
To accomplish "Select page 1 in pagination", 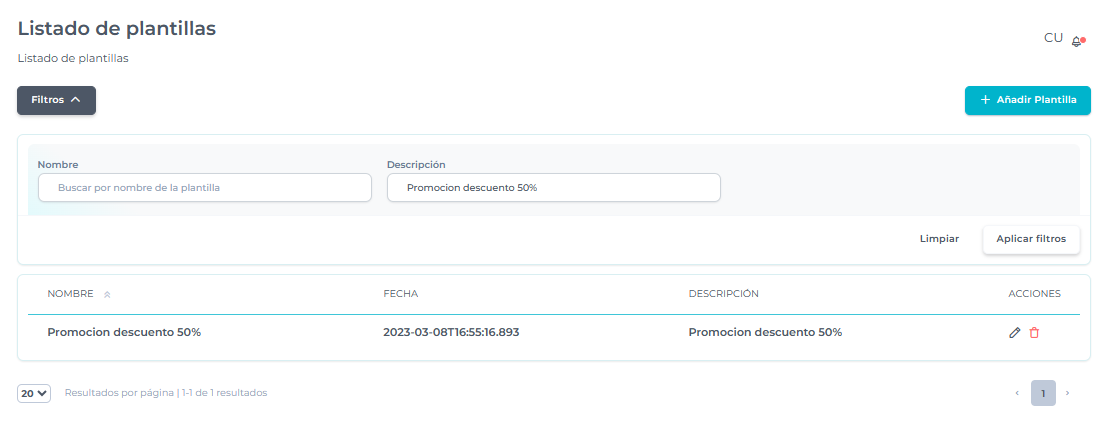I will (x=1043, y=393).
